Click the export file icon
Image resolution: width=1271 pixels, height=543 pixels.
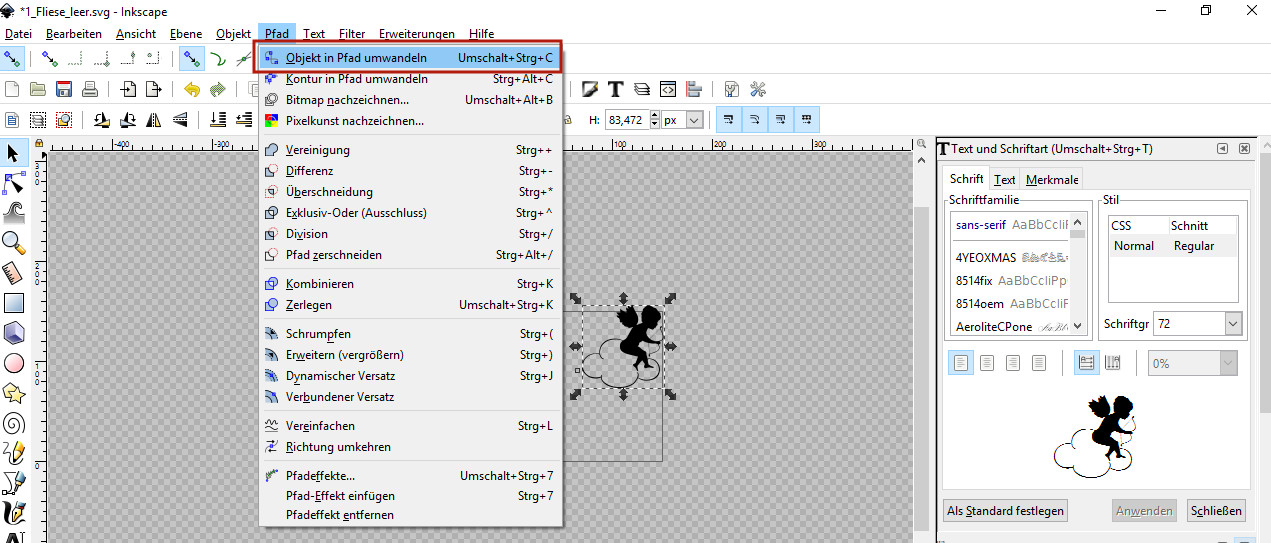coord(154,89)
